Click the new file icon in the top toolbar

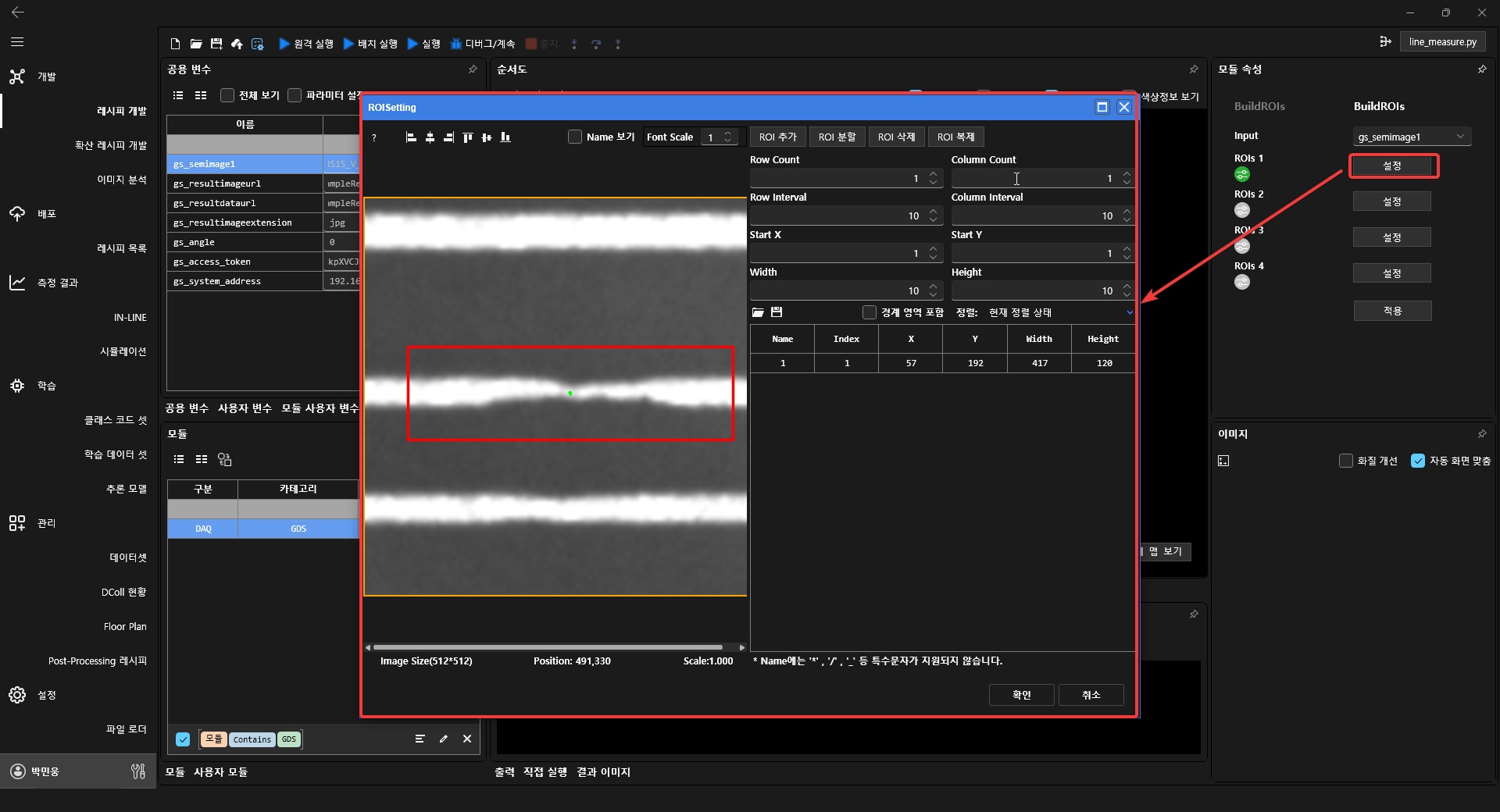[x=175, y=44]
